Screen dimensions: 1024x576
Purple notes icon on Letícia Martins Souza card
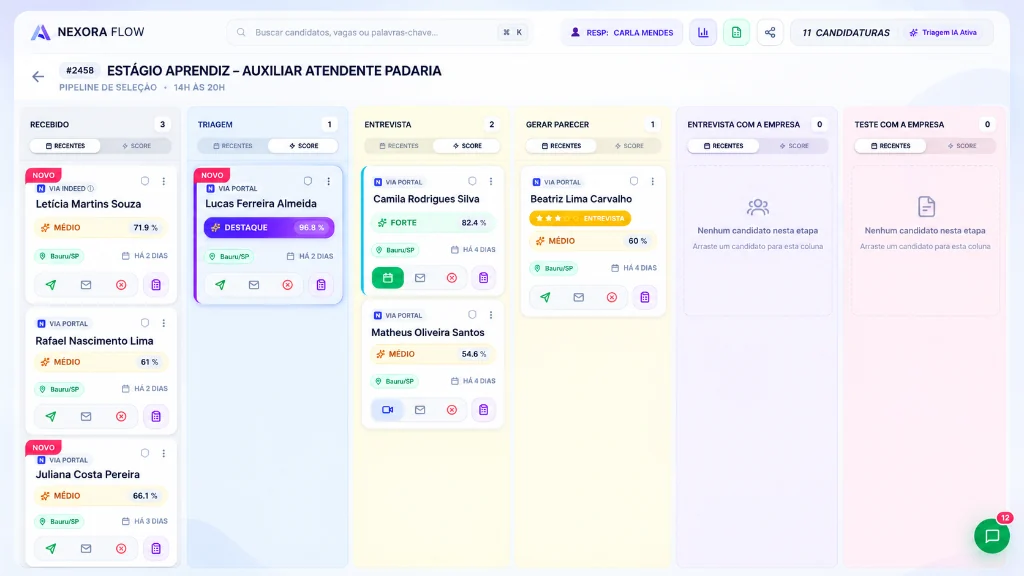(156, 285)
